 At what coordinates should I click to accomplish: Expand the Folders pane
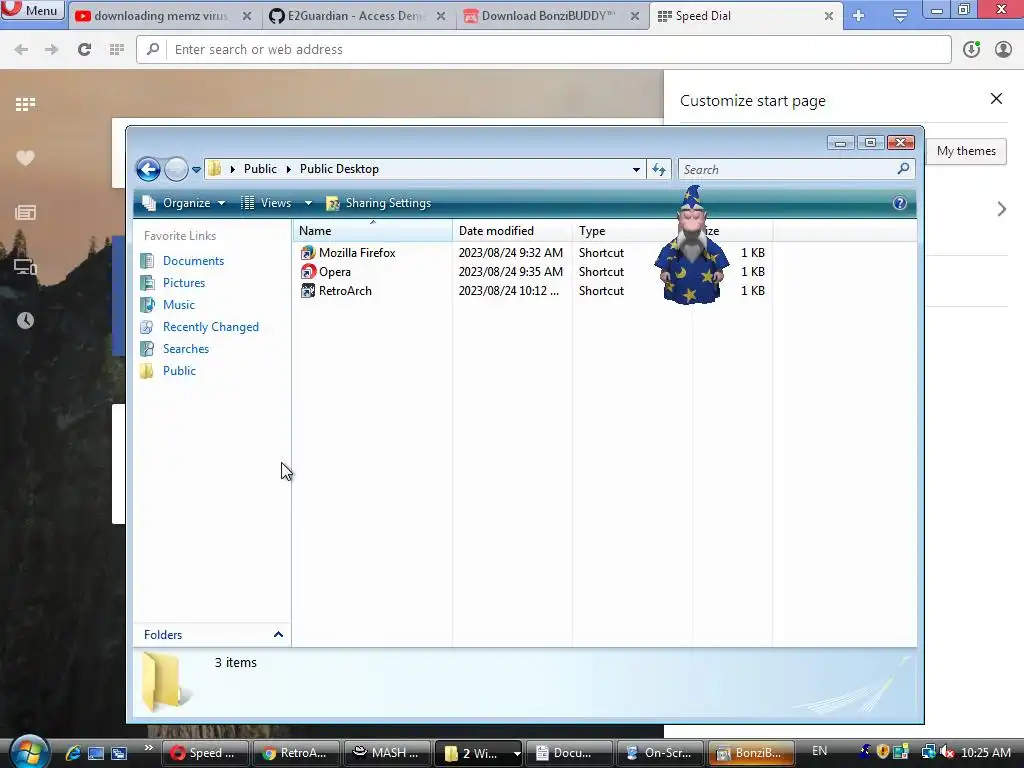[212, 635]
